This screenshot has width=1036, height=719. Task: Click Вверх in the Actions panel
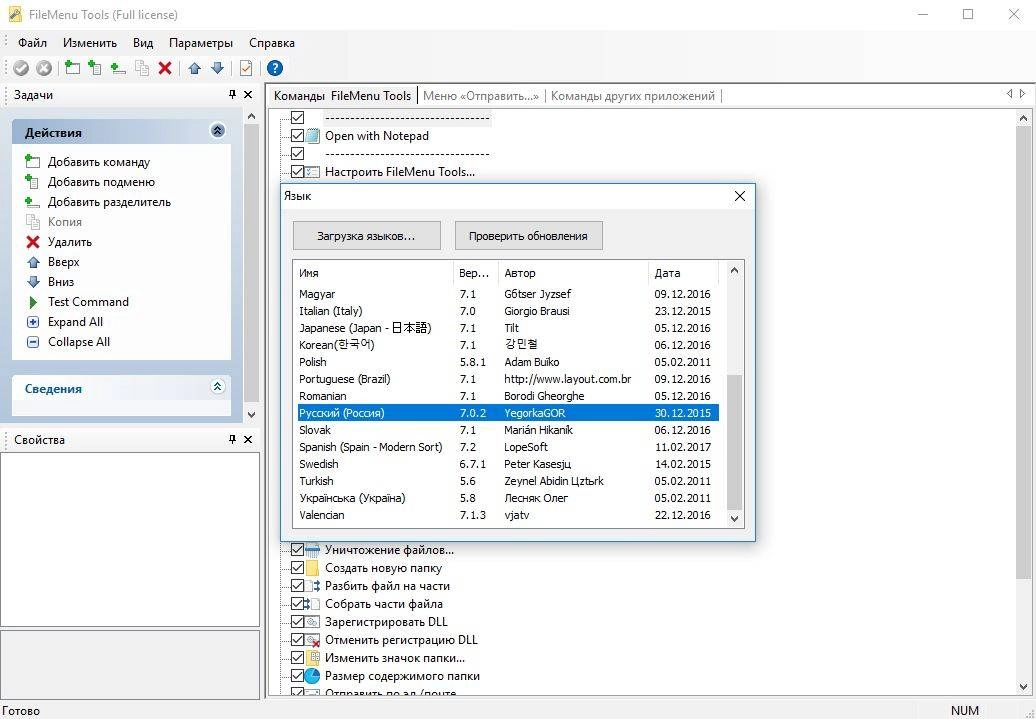click(x=63, y=262)
